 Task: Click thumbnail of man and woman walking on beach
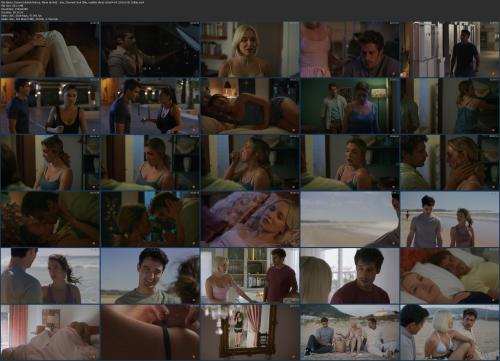point(449,219)
